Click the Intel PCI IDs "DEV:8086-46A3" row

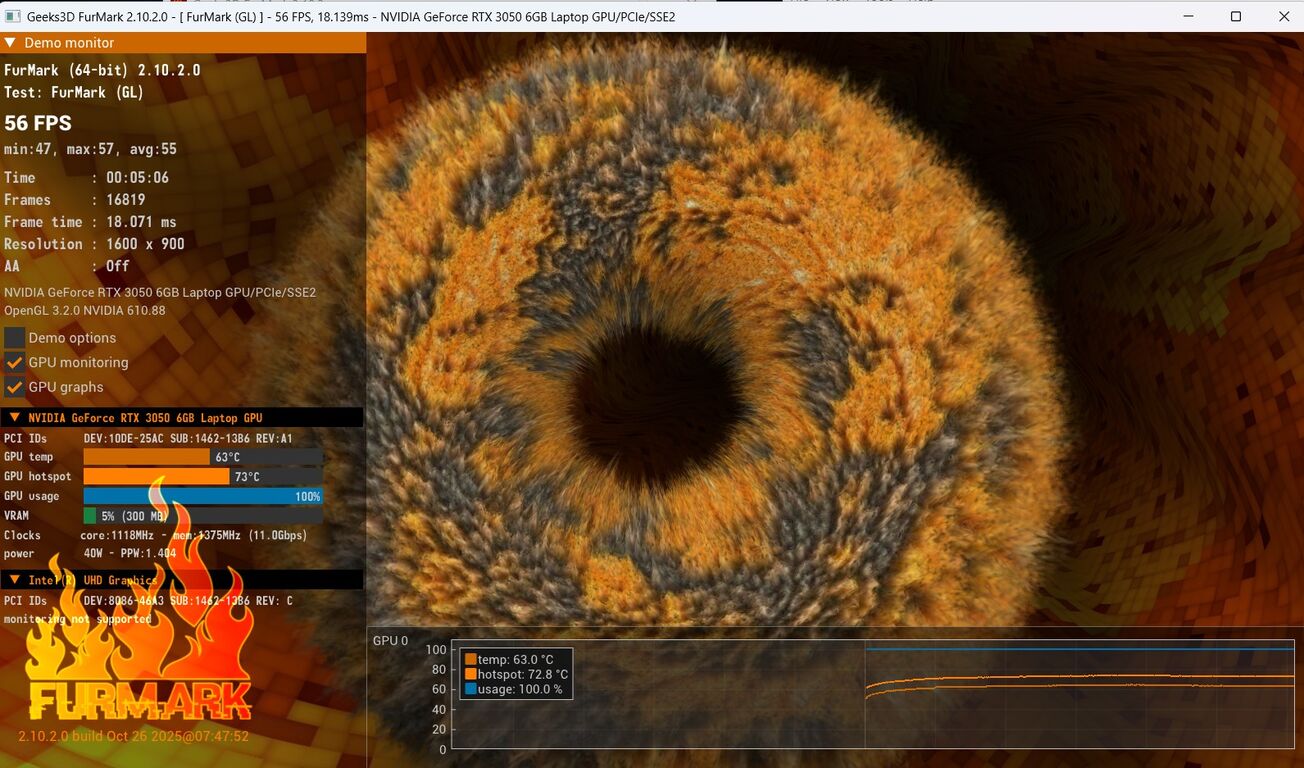click(x=148, y=601)
